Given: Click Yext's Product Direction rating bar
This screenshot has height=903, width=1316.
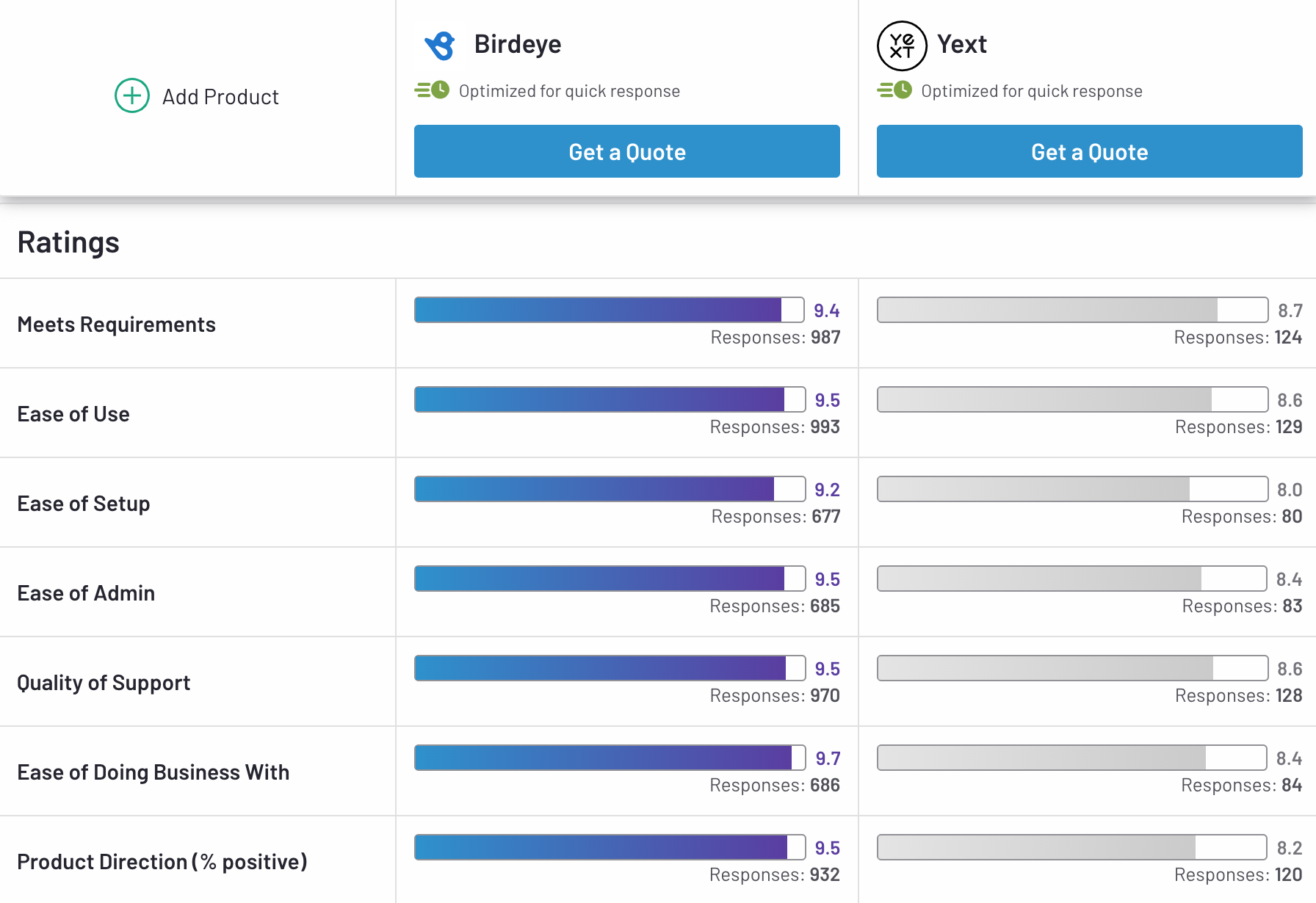Looking at the screenshot, I should tap(1071, 847).
